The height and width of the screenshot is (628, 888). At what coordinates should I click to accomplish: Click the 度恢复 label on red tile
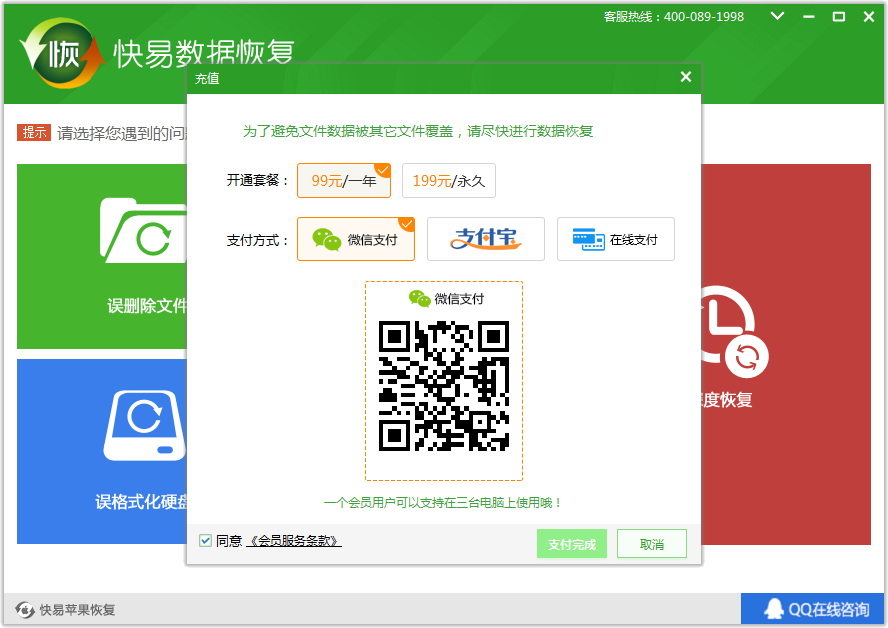pos(727,400)
